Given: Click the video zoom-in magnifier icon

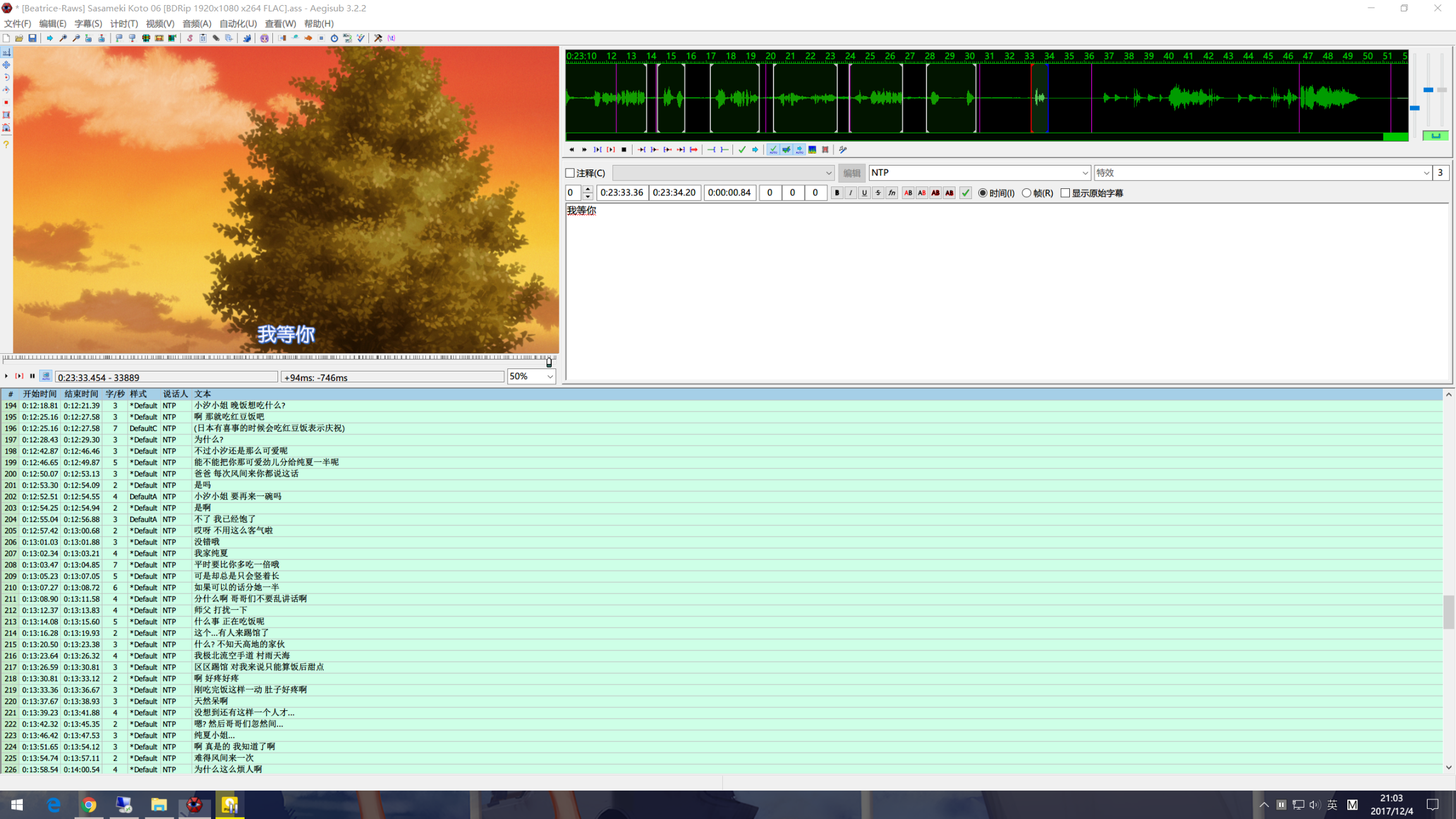Looking at the screenshot, I should click(63, 38).
